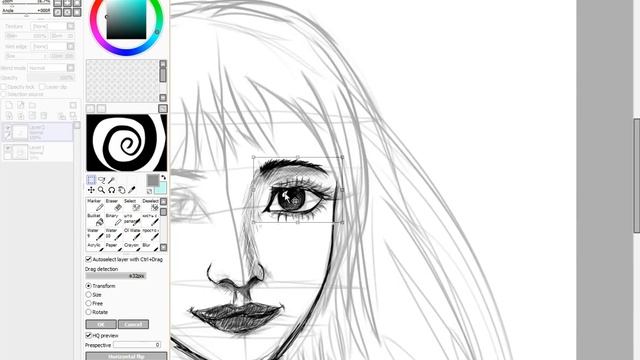Toggle the transparent color icon below the swatches
The image size is (640, 360).
149,191
